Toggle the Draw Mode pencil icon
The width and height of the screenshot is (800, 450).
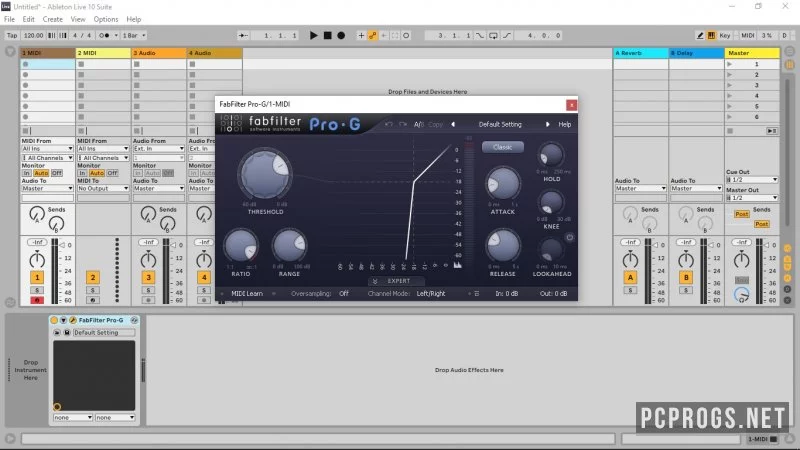(x=700, y=35)
